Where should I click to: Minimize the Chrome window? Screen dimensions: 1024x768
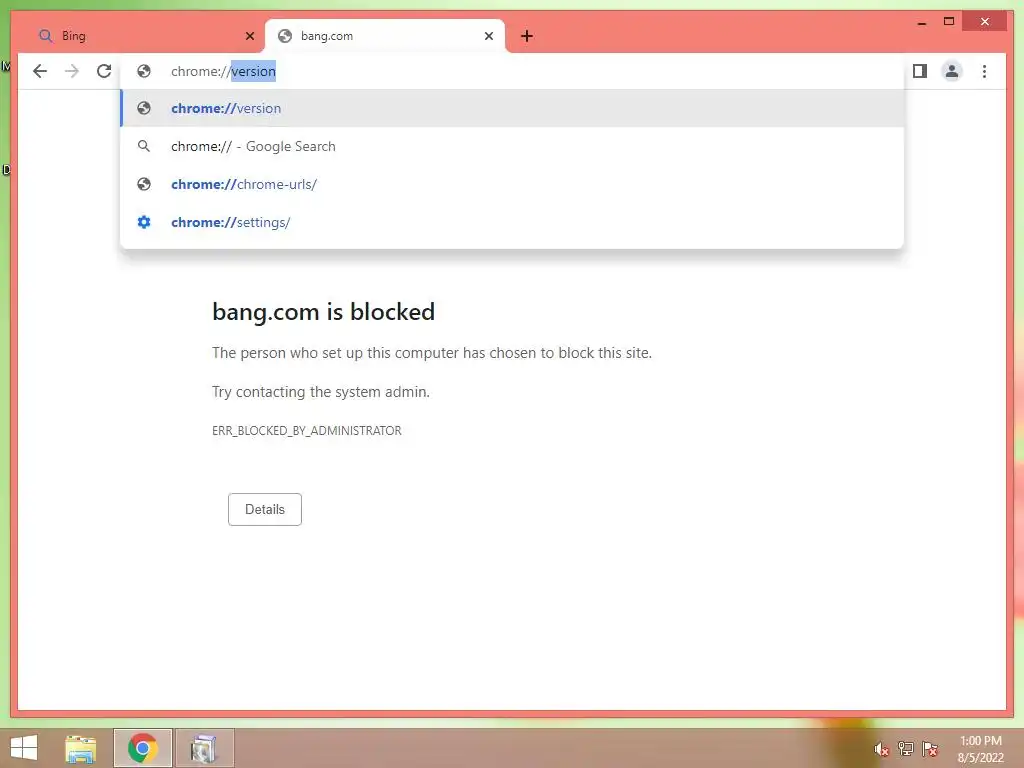922,22
